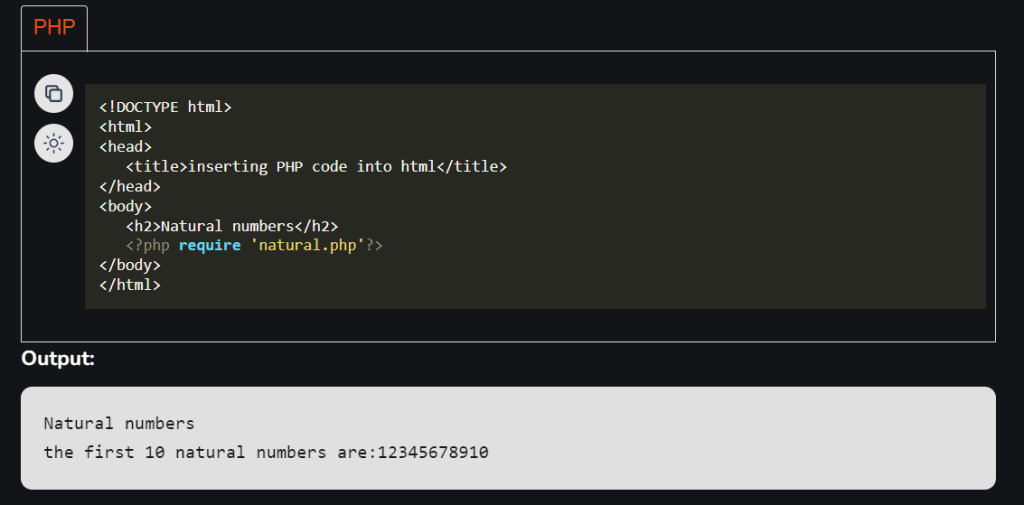Viewport: 1024px width, 505px height.
Task: Click the <?php opening tag
Action: [x=147, y=245]
